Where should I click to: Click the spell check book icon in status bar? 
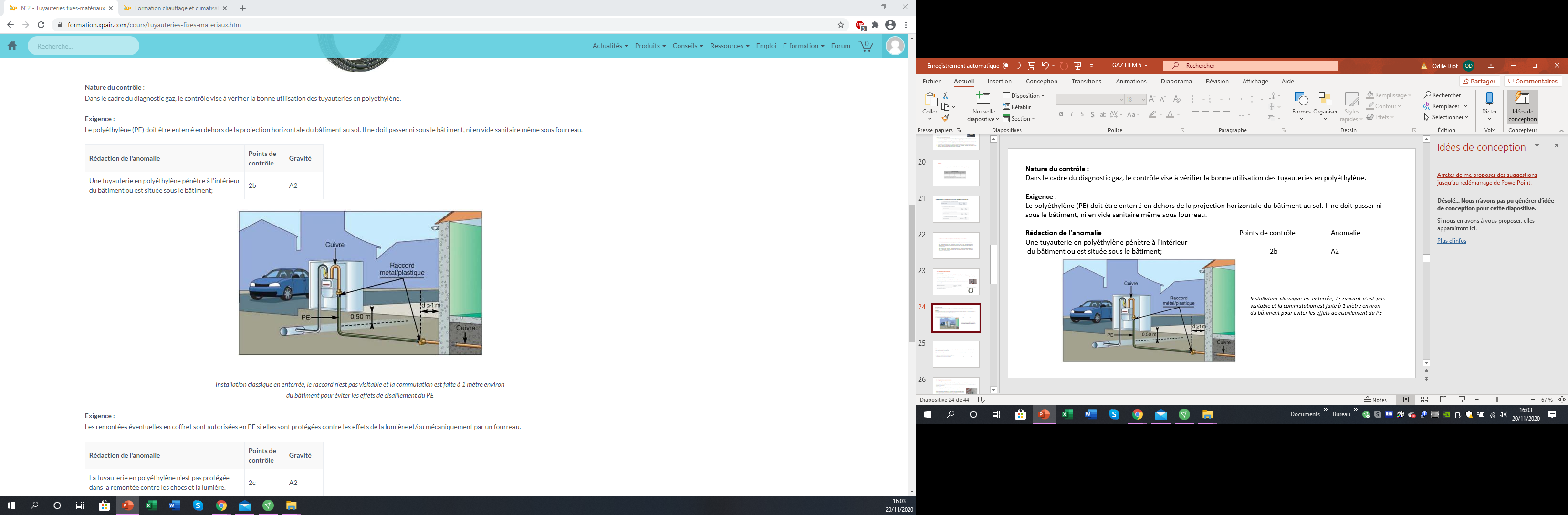(981, 400)
